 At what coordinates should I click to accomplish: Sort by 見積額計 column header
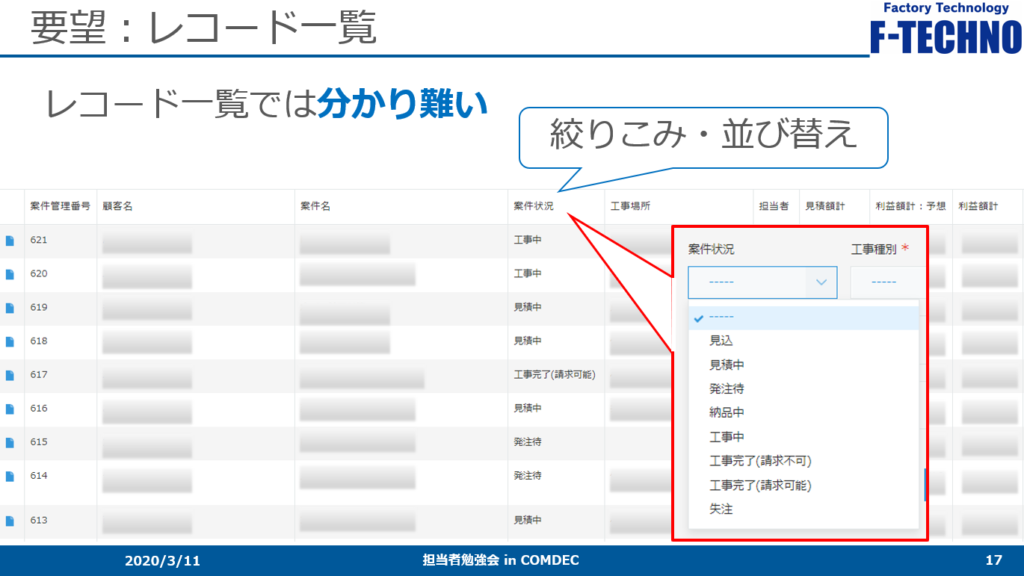[x=825, y=206]
